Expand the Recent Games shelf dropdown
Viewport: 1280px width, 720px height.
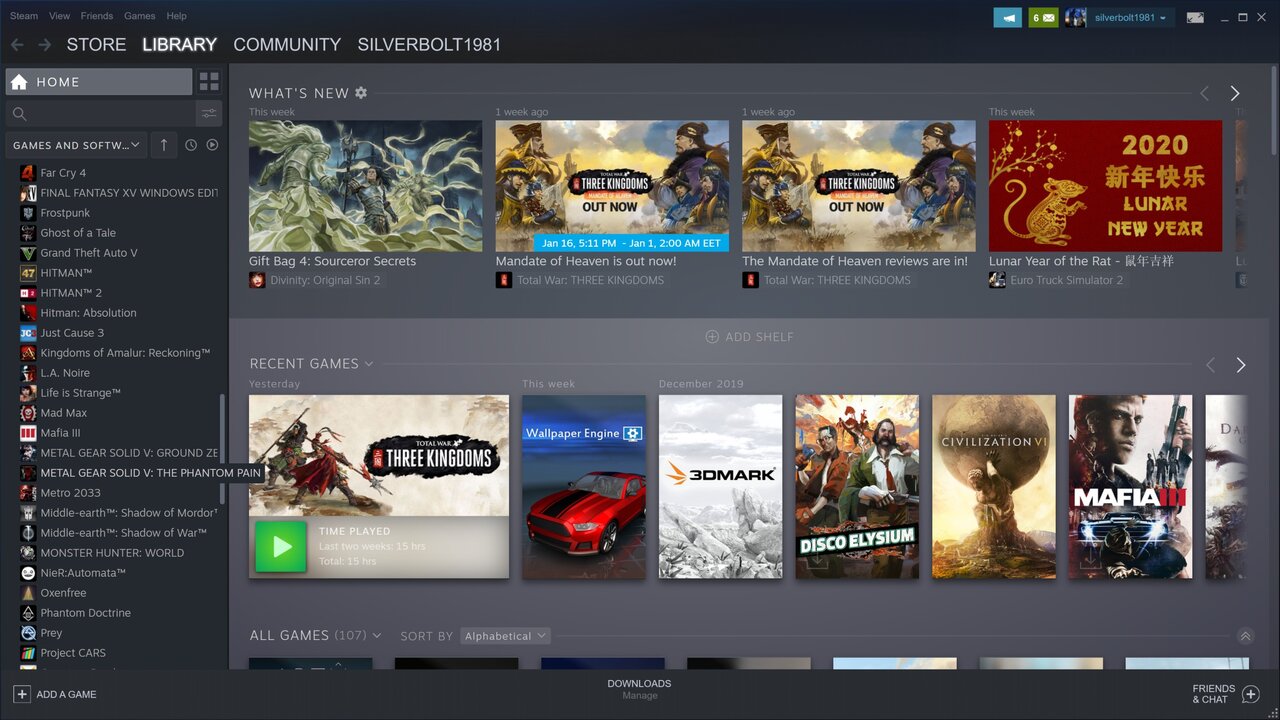click(x=369, y=364)
